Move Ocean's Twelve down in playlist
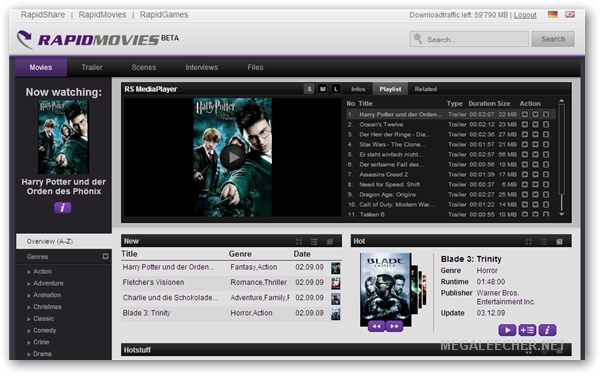The image size is (600, 375). click(535, 124)
